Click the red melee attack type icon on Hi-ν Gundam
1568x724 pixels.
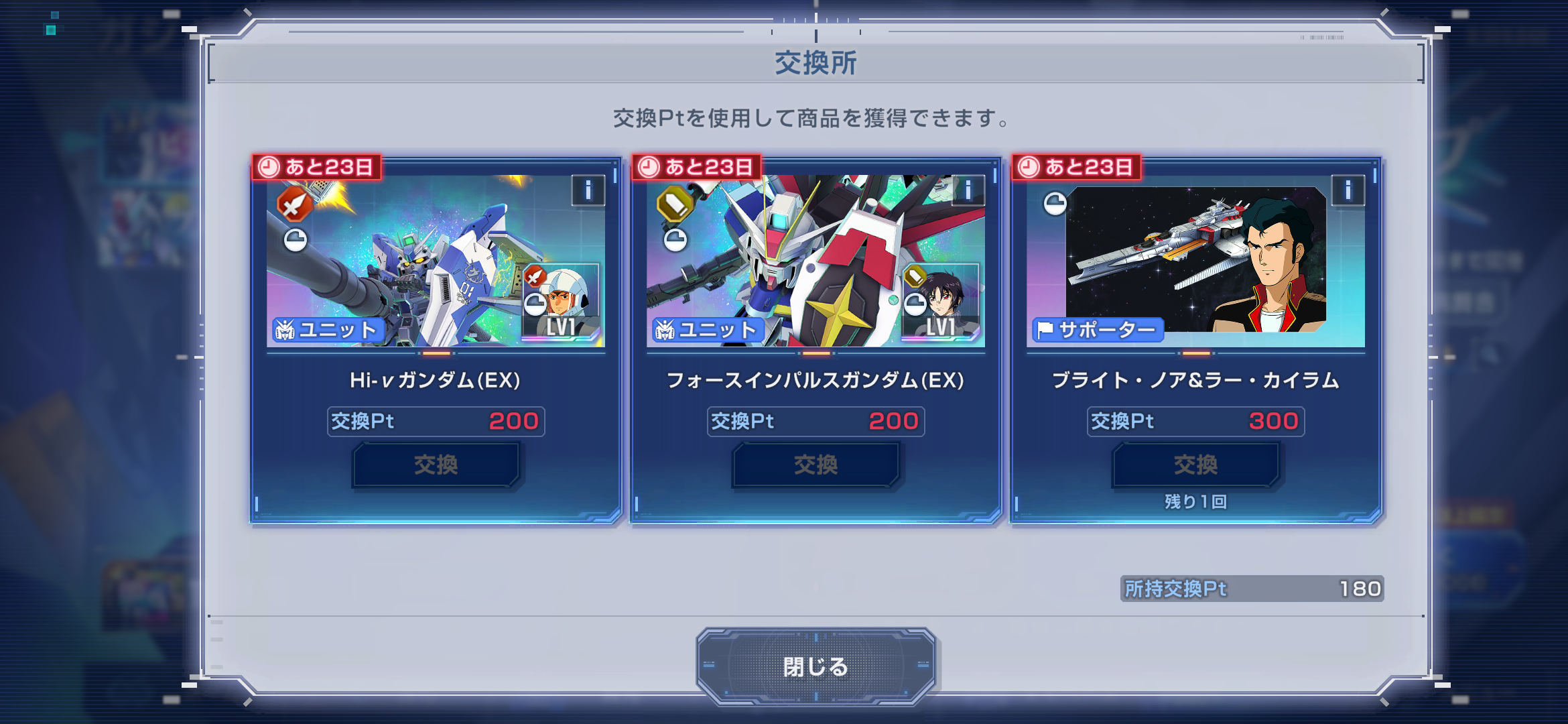[x=294, y=204]
